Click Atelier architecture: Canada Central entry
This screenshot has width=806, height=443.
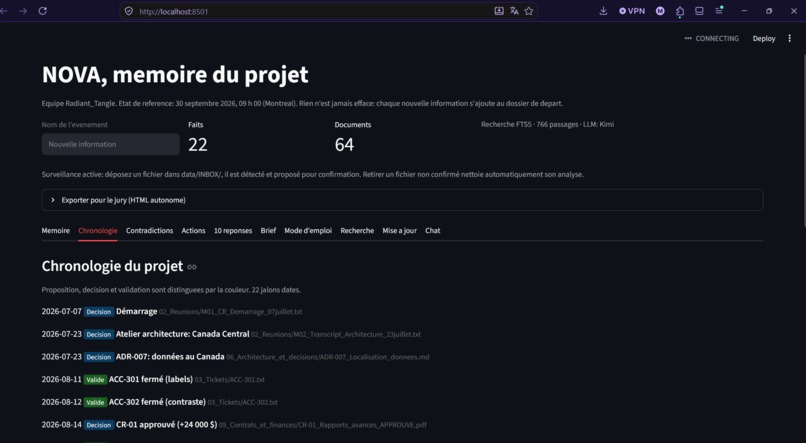pos(182,334)
